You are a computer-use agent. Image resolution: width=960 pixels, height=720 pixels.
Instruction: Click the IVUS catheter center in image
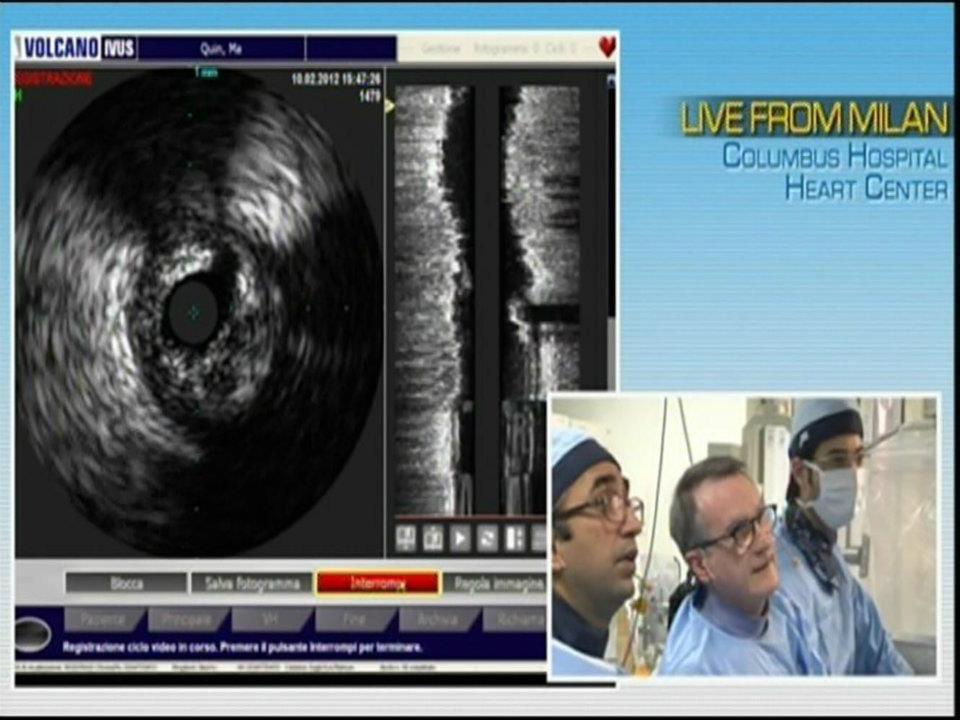pyautogui.click(x=192, y=311)
